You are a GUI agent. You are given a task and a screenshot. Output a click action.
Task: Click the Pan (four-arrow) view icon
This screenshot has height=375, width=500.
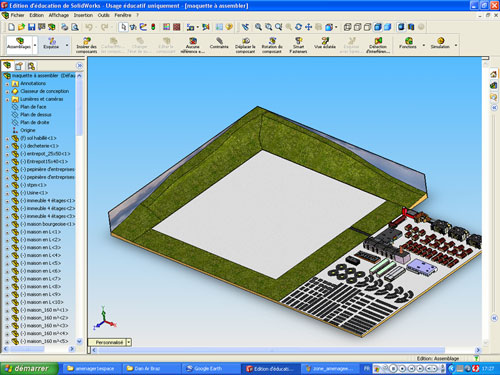(309, 27)
